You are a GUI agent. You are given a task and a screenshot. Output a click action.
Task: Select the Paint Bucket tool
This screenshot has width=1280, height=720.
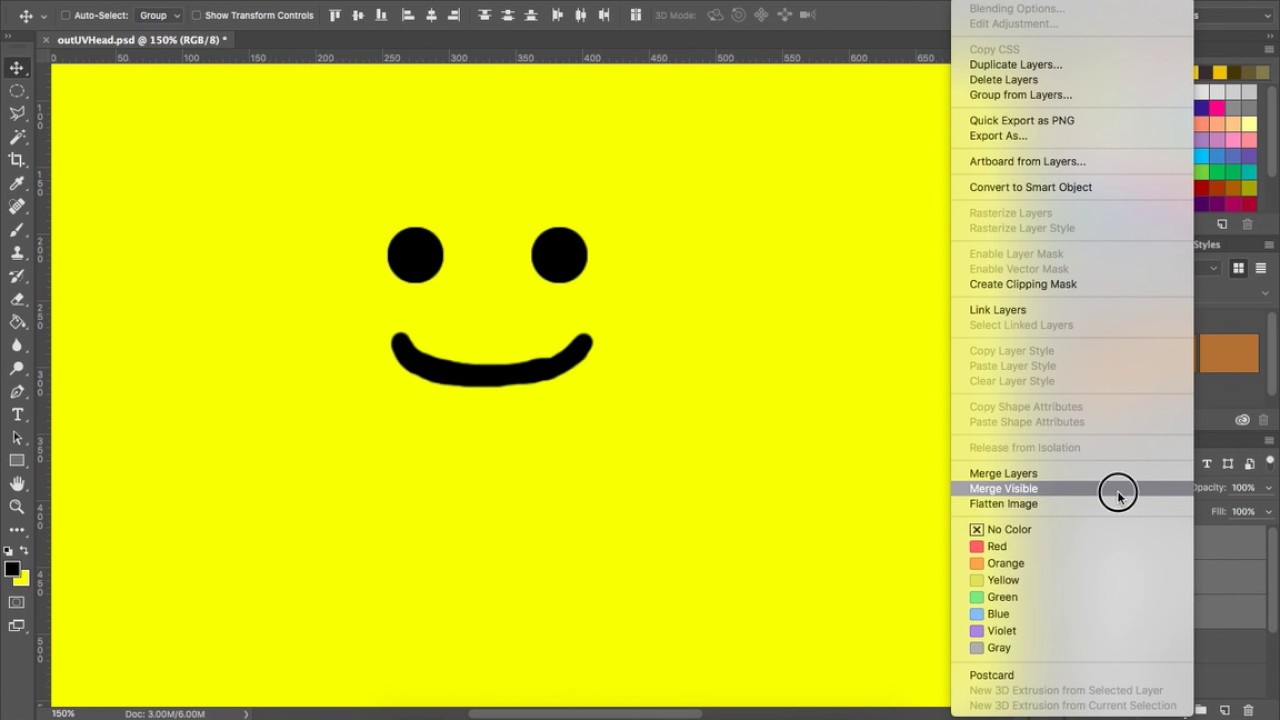tap(17, 322)
